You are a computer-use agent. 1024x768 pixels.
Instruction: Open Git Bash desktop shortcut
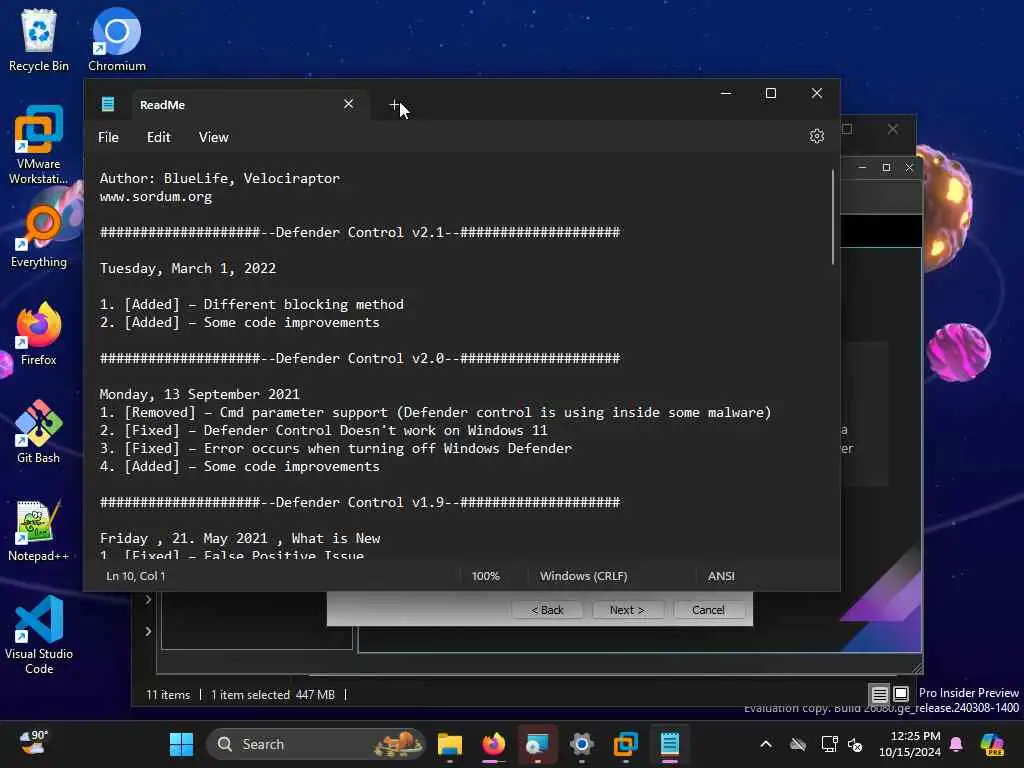[x=39, y=432]
